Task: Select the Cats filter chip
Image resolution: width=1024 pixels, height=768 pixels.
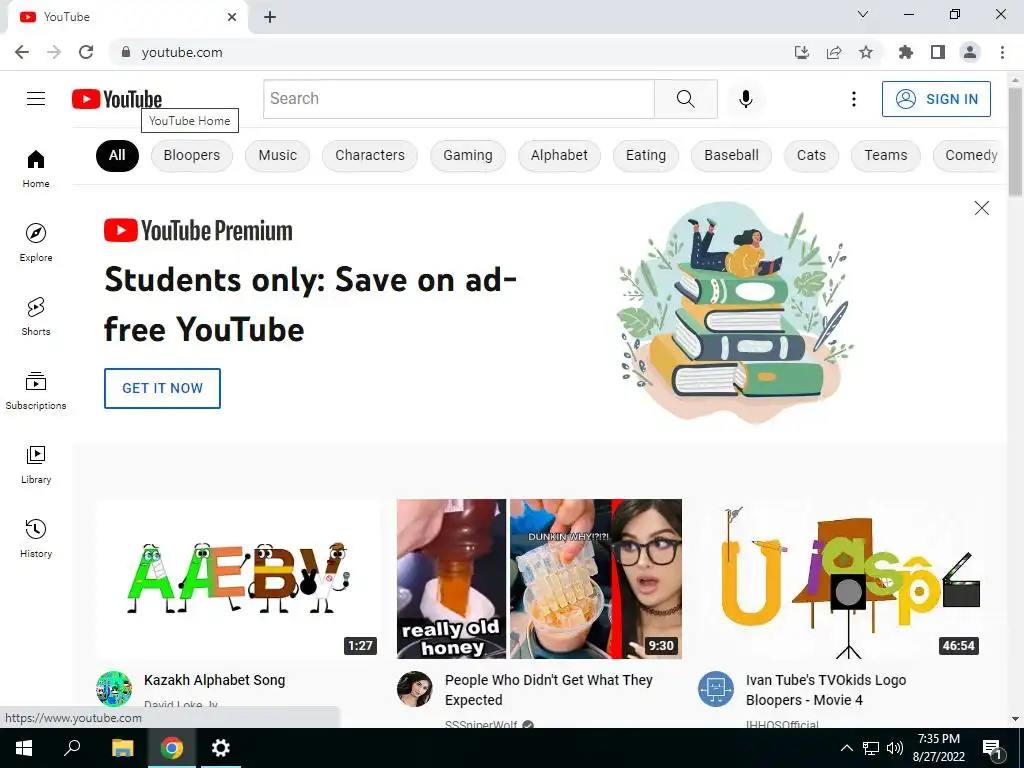Action: [811, 155]
